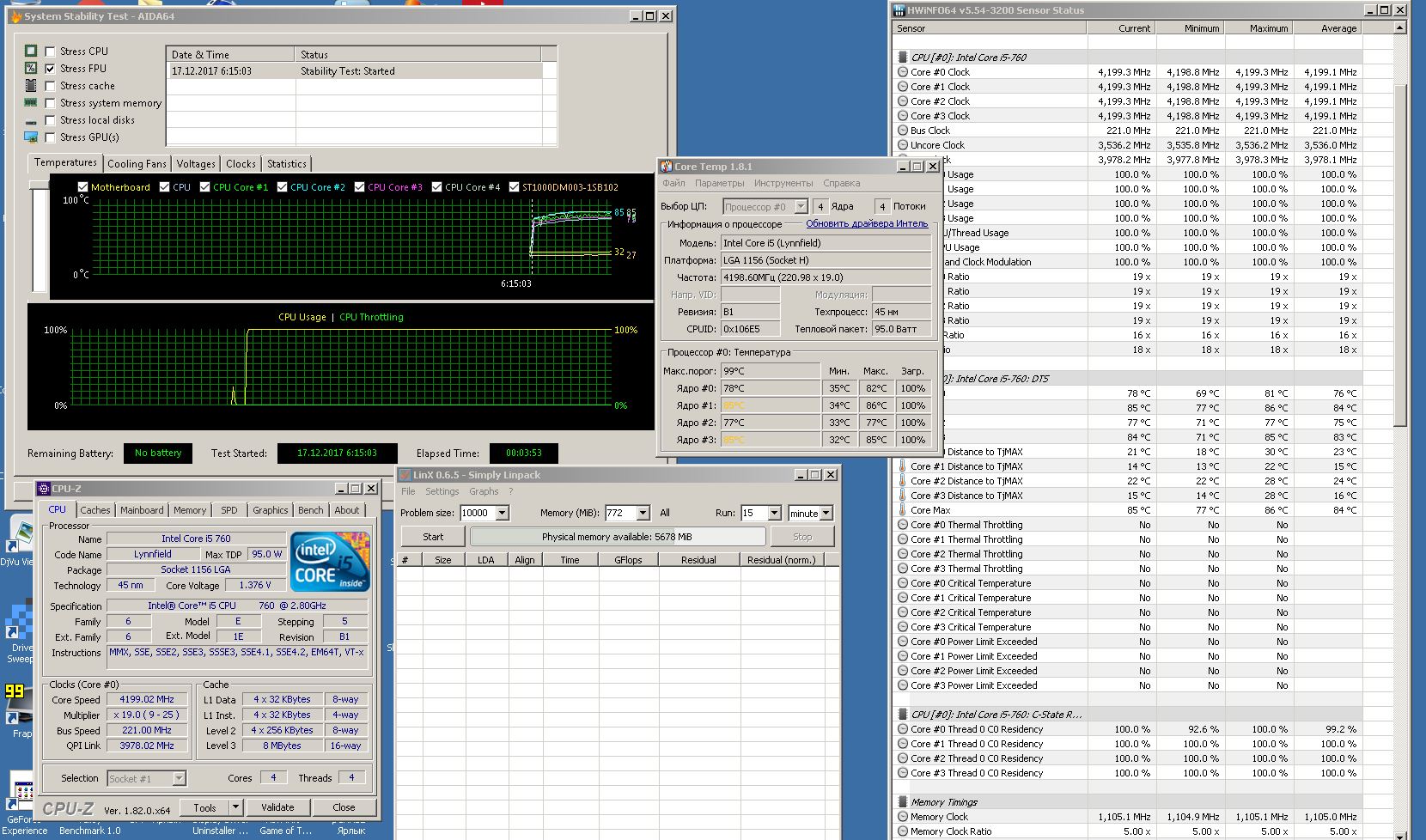Click the Core #0 Clock sensor icon
The height and width of the screenshot is (840, 1426).
(x=903, y=72)
